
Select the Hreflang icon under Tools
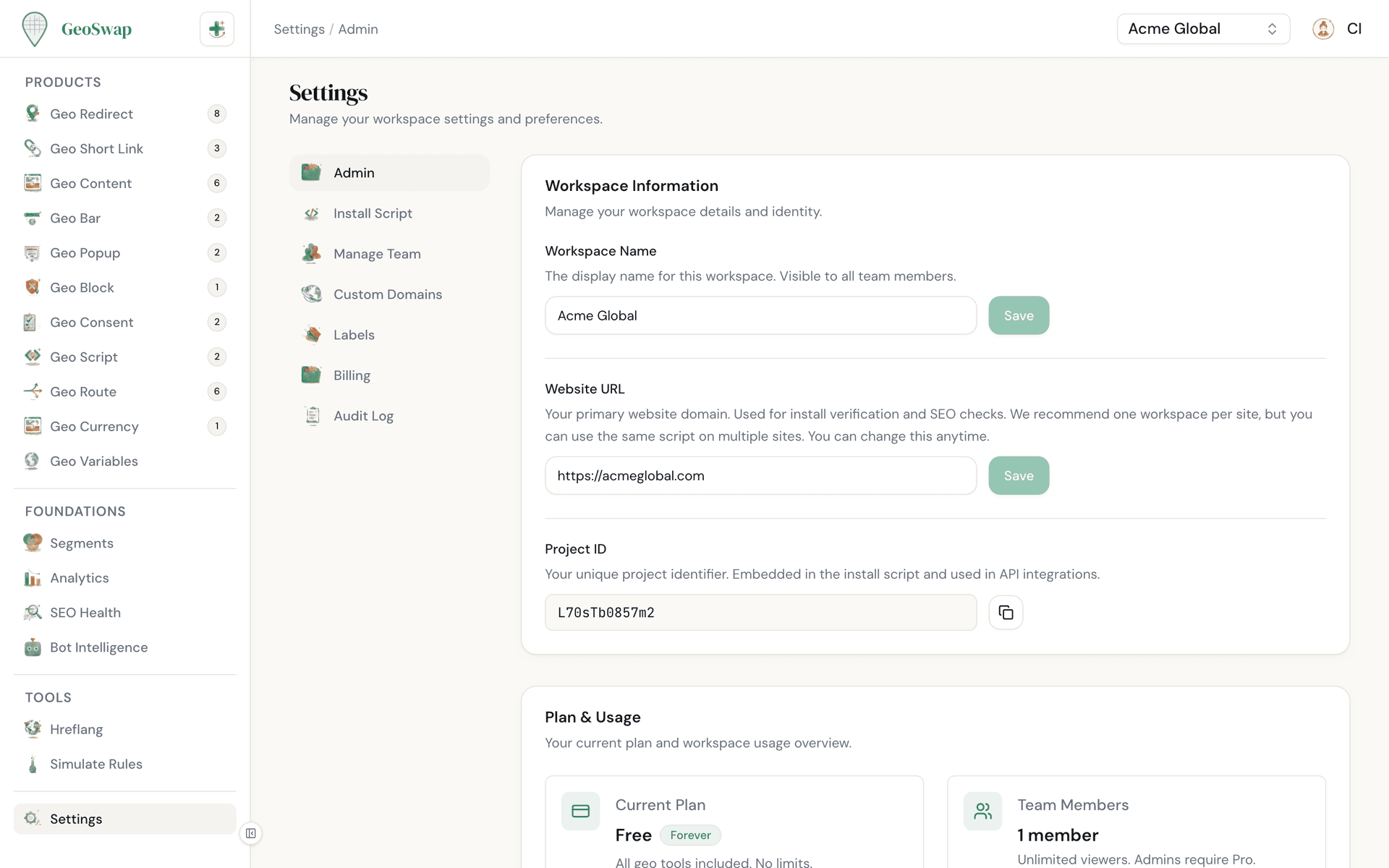32,729
